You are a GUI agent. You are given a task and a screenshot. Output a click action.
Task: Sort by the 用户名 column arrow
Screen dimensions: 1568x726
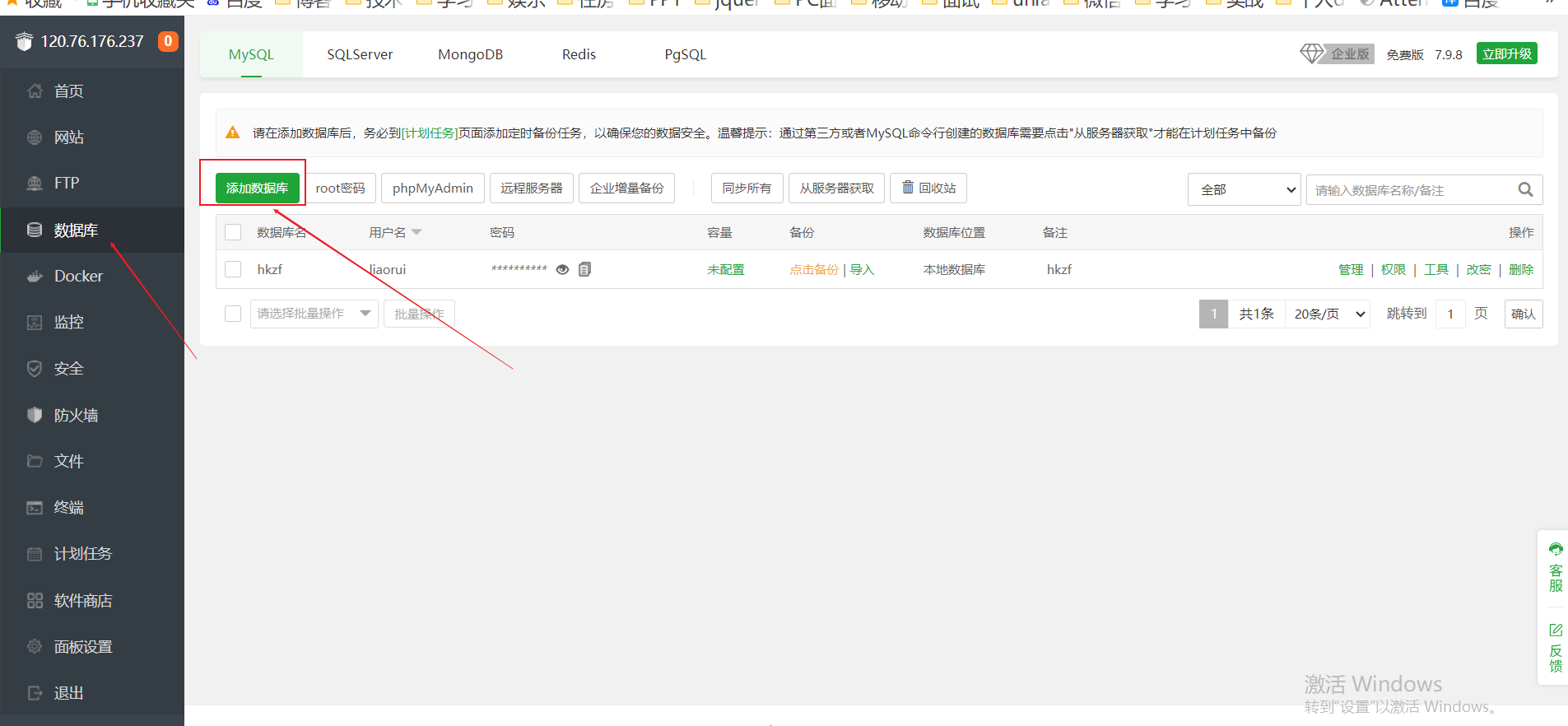point(416,232)
